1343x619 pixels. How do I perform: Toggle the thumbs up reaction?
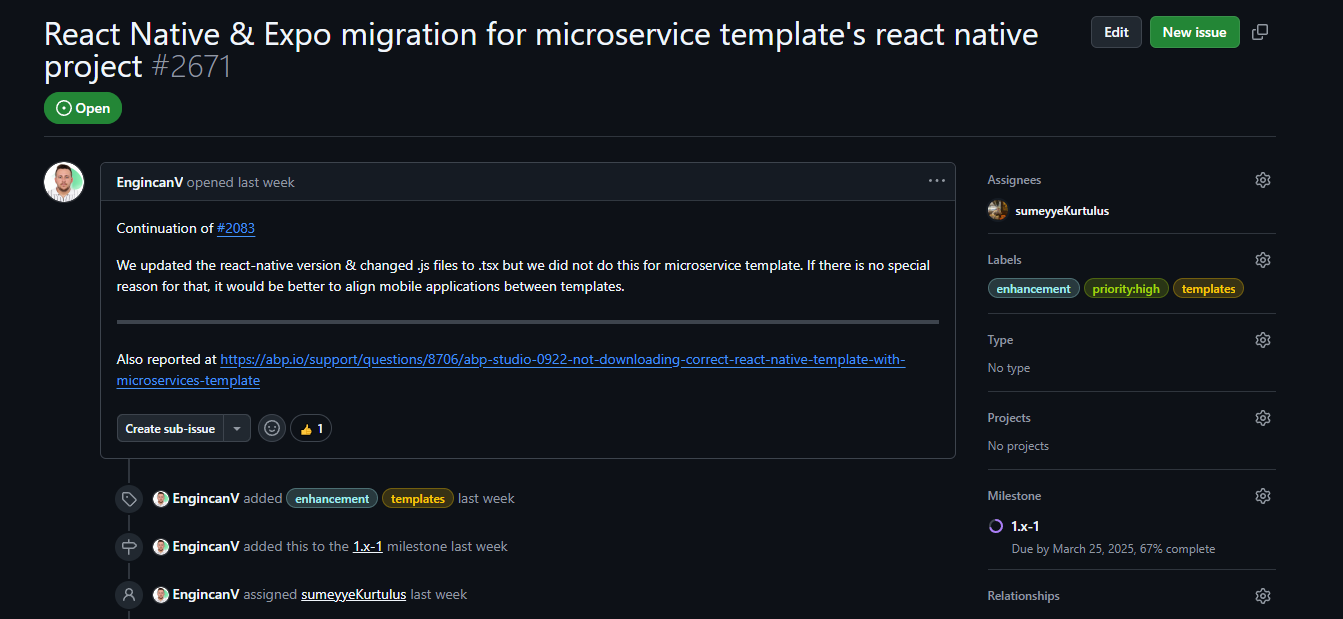(311, 428)
